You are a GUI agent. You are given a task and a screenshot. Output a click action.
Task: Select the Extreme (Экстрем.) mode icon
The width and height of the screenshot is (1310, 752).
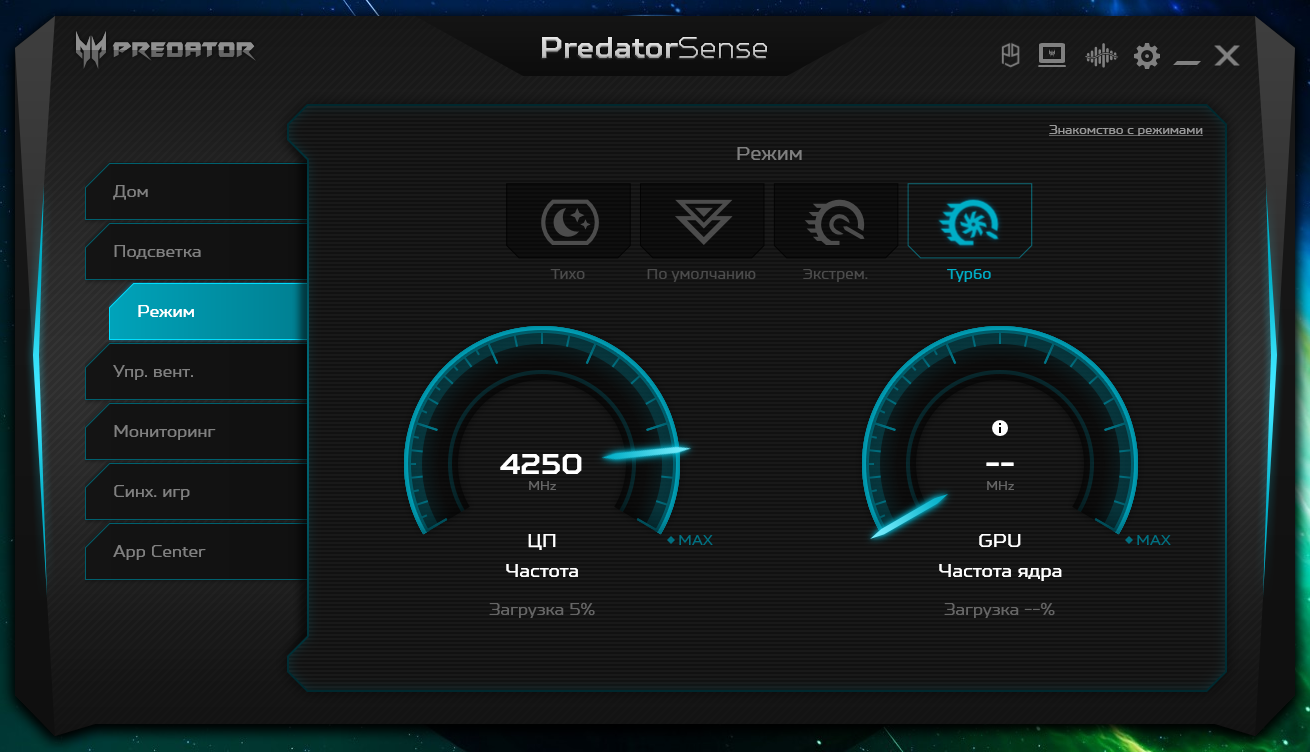pyautogui.click(x=837, y=221)
